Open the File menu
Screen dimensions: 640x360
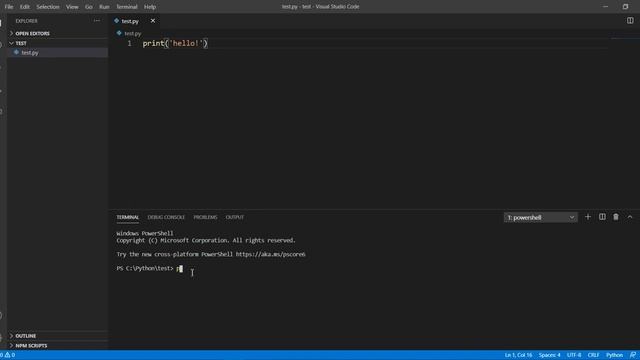coord(9,7)
